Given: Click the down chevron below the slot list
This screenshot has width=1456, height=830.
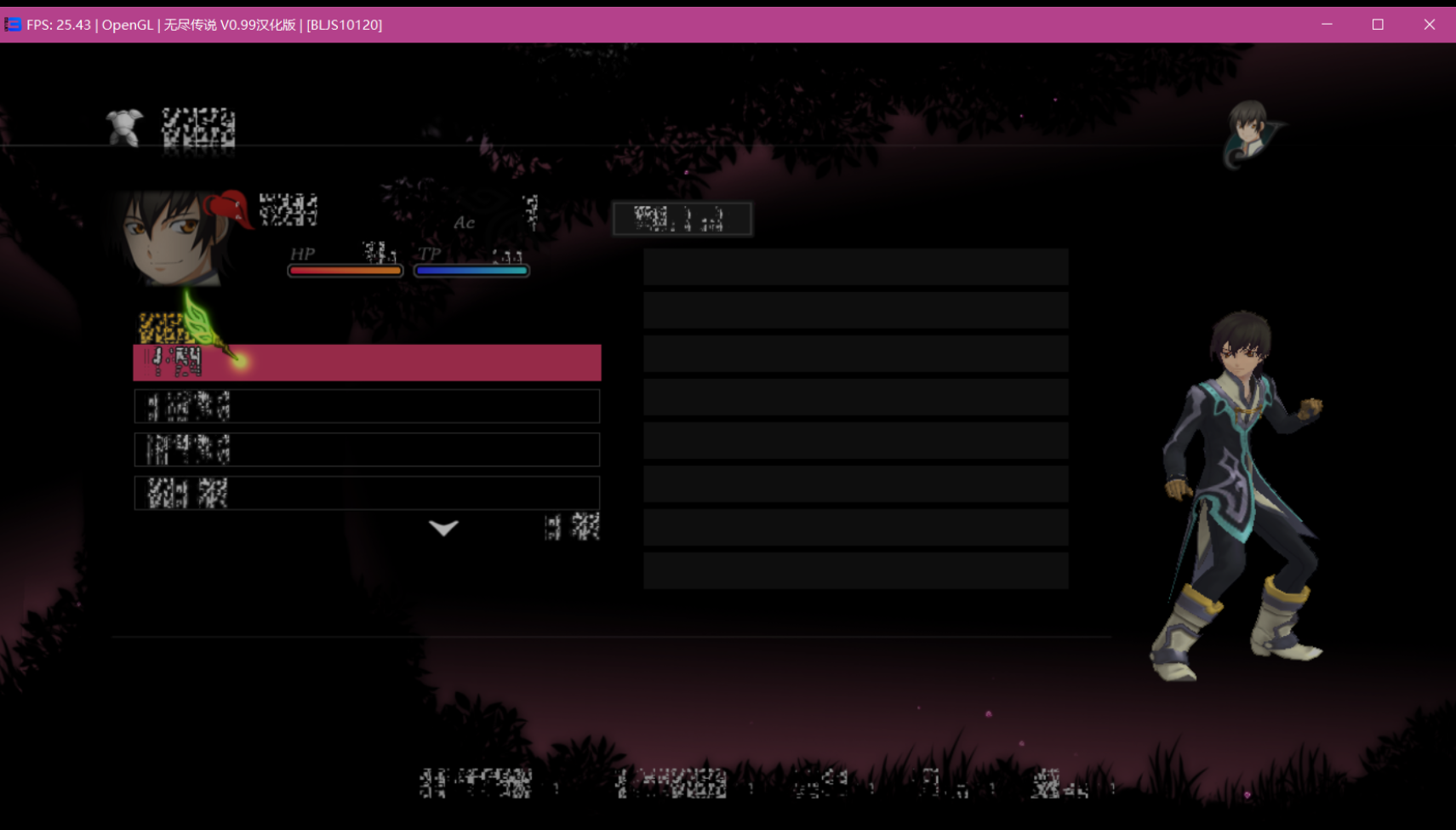Looking at the screenshot, I should click(x=443, y=528).
